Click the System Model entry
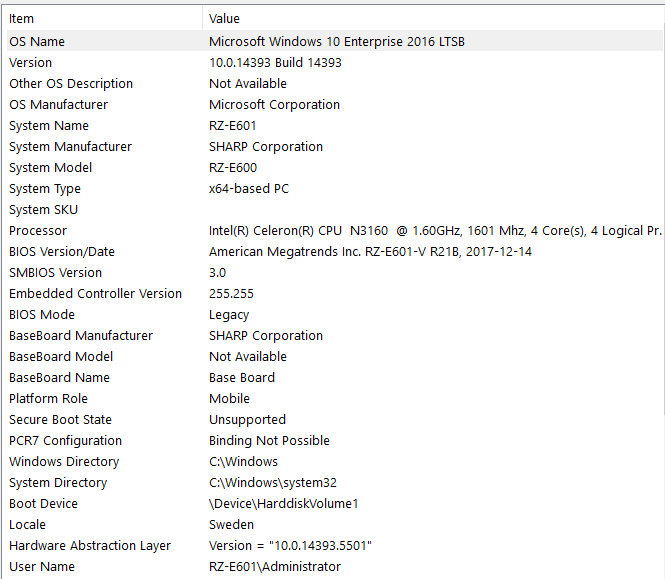Screen dimensions: 665x579 (50, 168)
